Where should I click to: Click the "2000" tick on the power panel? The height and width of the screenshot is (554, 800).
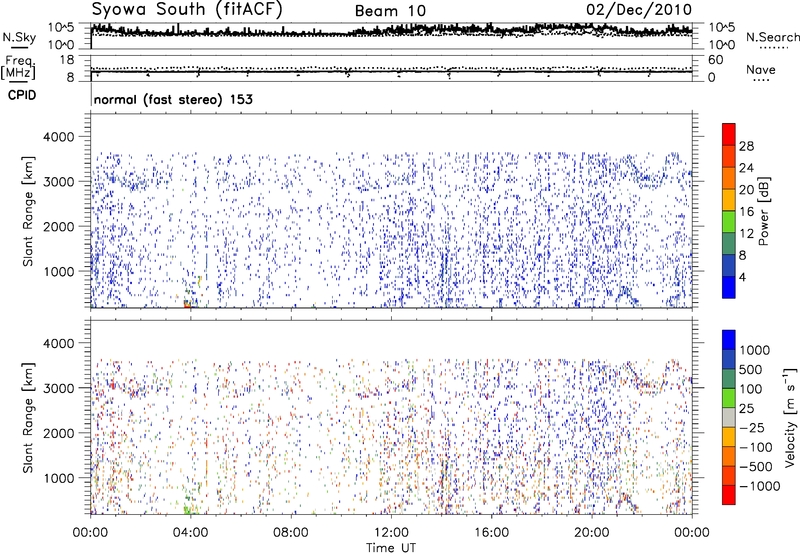[x=58, y=226]
